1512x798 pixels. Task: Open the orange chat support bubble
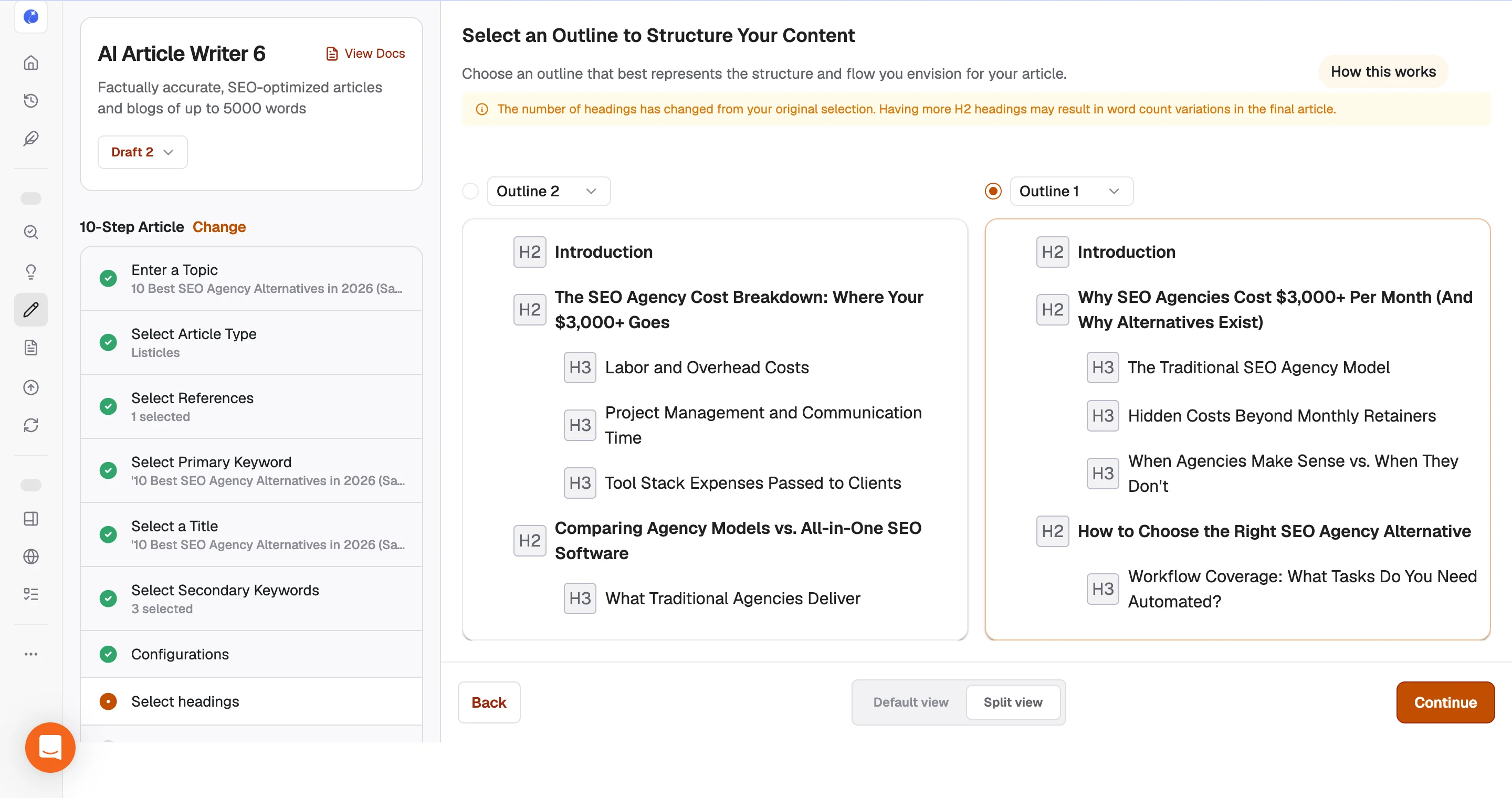pyautogui.click(x=50, y=748)
